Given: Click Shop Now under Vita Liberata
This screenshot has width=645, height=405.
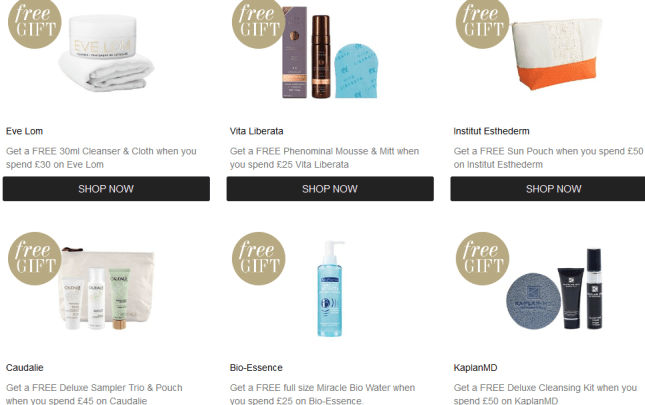Looking at the screenshot, I should 330,189.
